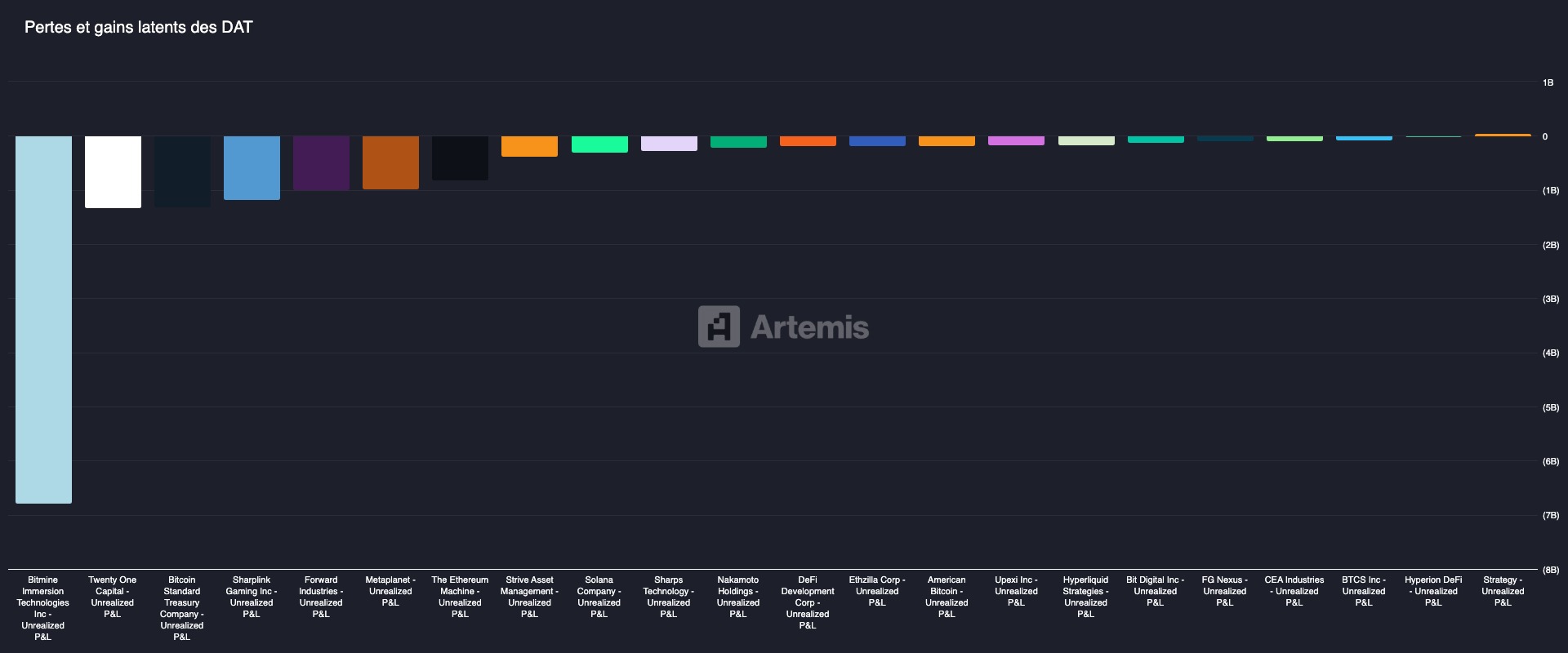The image size is (1568, 653).
Task: Select the Nakamoto Holdings axis label
Action: (738, 597)
